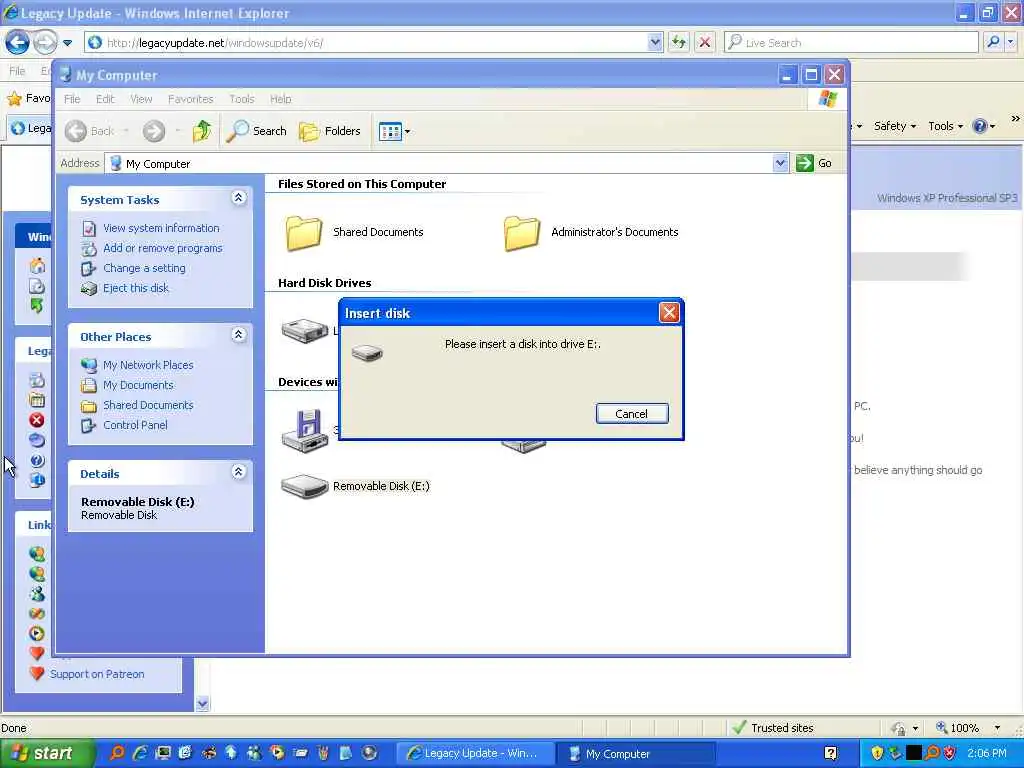
Task: Click the system clock showing 2:06 PM
Action: tap(987, 754)
